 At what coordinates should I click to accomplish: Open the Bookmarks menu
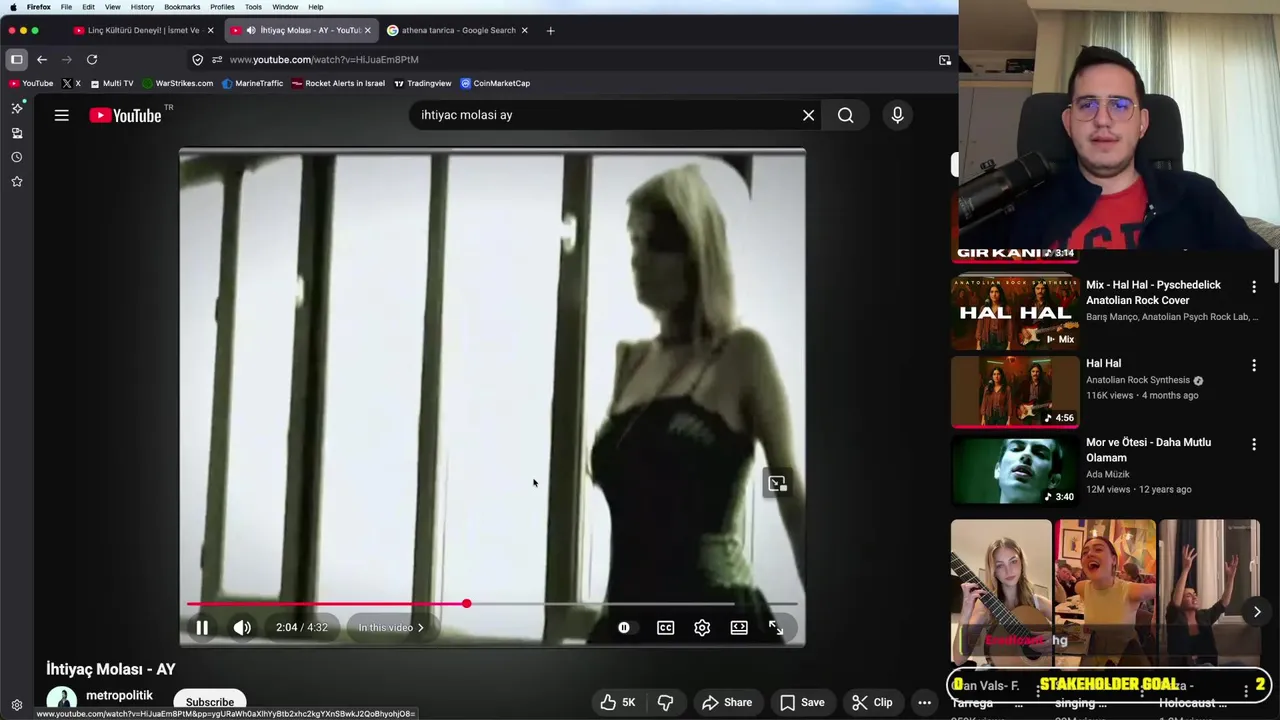[182, 7]
